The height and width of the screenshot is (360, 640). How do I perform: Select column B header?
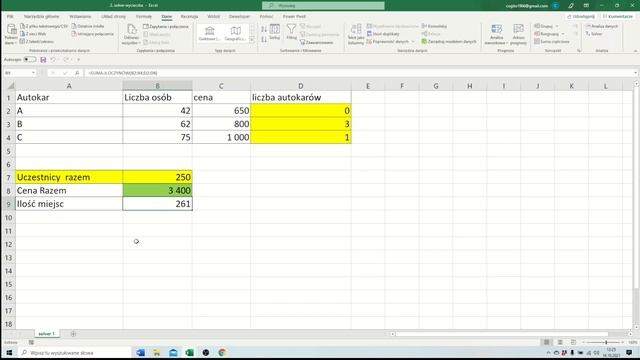158,86
